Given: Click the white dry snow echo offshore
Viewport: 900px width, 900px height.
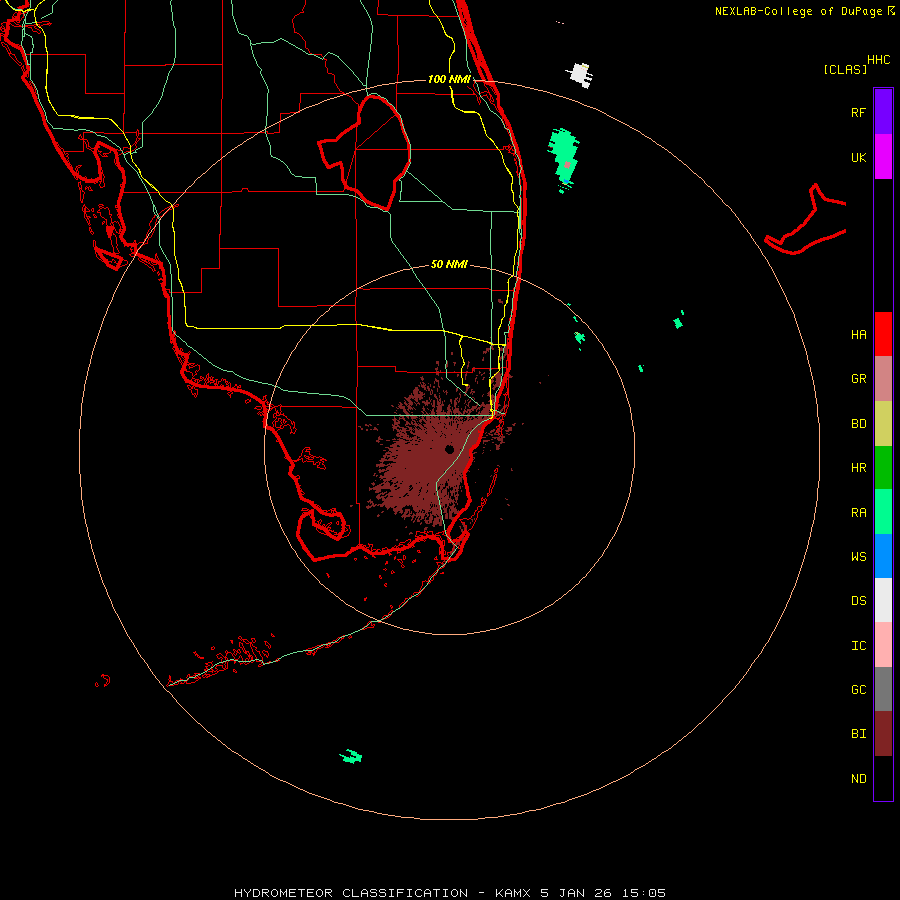Looking at the screenshot, I should coord(580,75).
